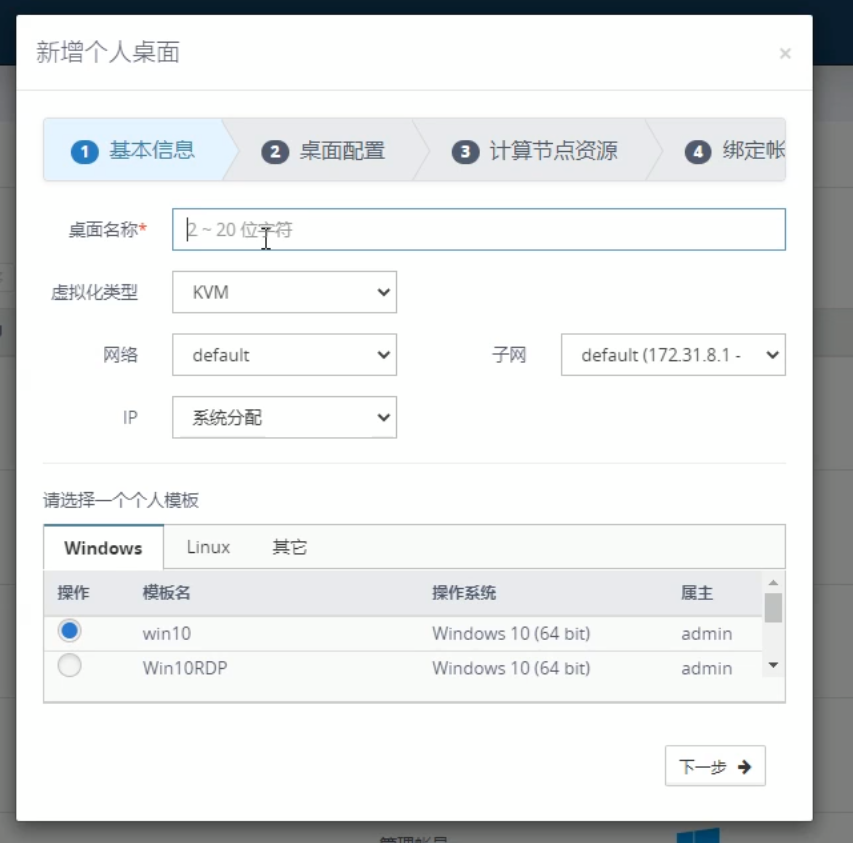Click template list scrollbar up arrow
Image resolution: width=853 pixels, height=843 pixels.
[x=772, y=582]
